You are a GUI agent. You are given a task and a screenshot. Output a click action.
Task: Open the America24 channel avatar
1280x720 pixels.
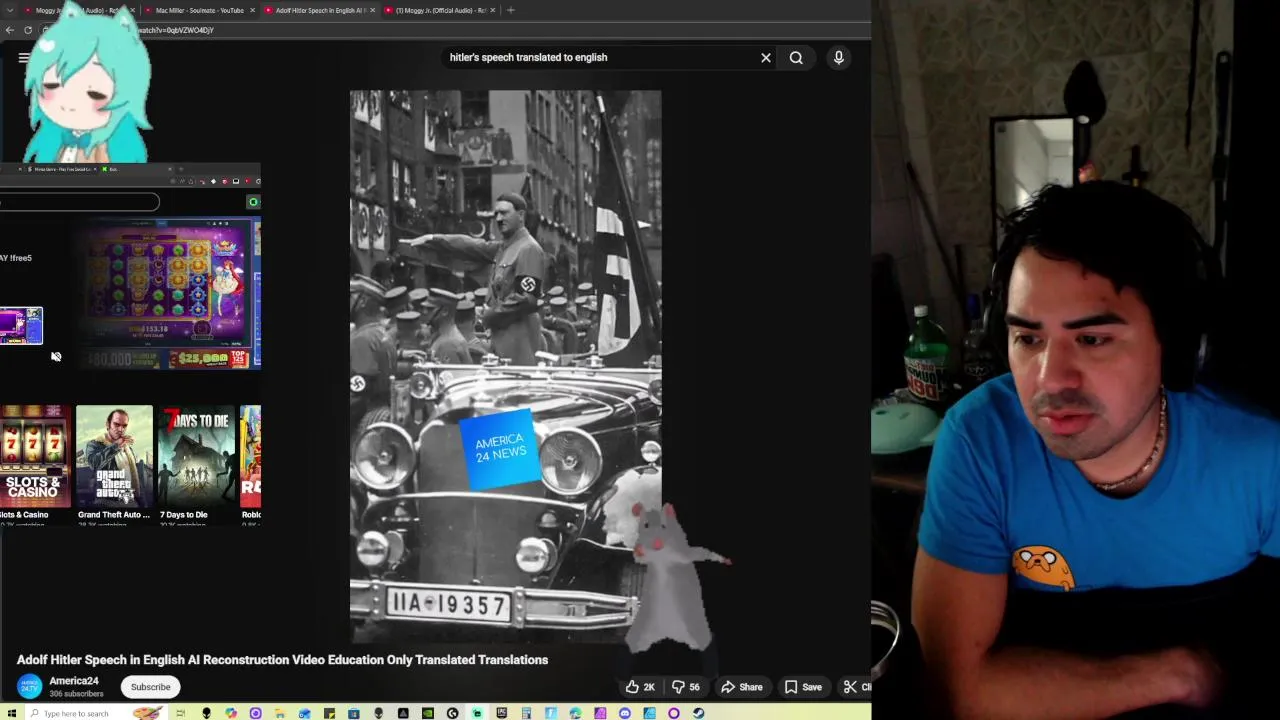point(30,686)
